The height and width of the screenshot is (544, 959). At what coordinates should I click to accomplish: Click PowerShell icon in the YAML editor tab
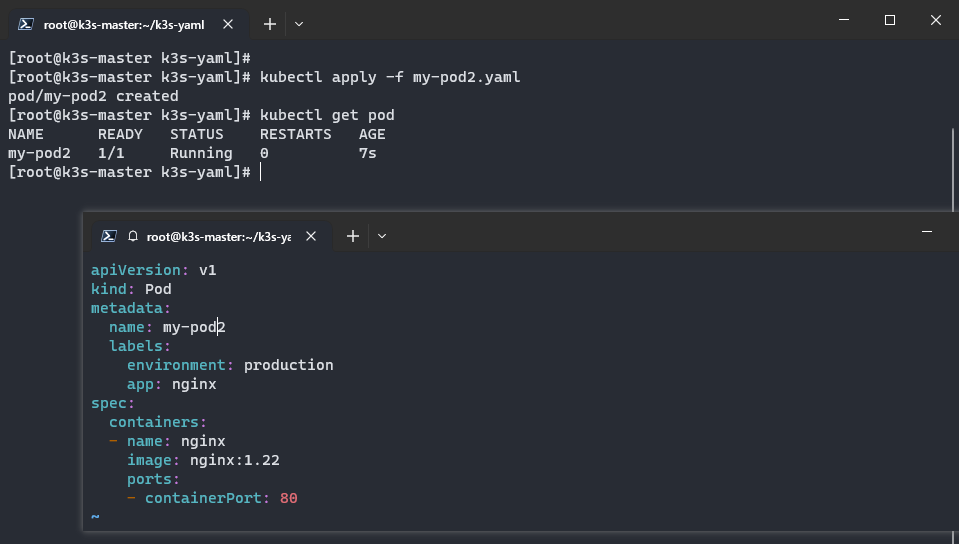point(109,236)
